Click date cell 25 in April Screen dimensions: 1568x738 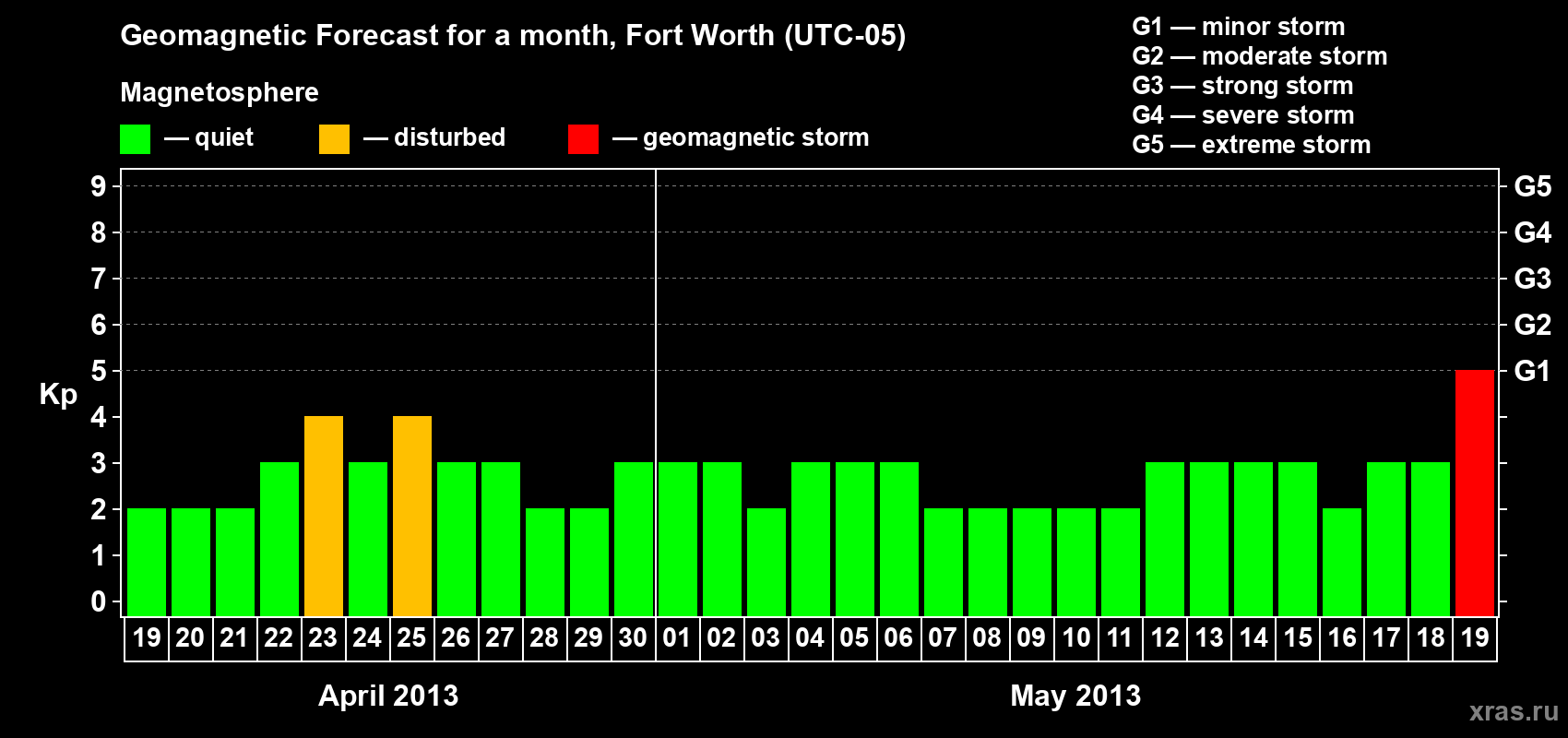point(411,638)
